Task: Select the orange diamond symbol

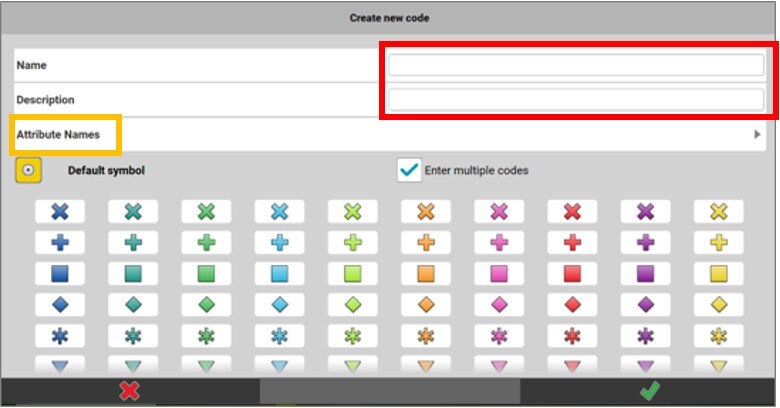Action: pos(426,304)
